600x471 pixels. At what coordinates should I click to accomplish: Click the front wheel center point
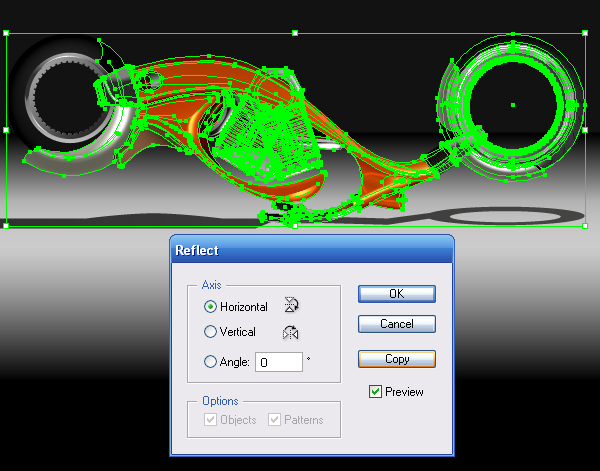coord(513,105)
